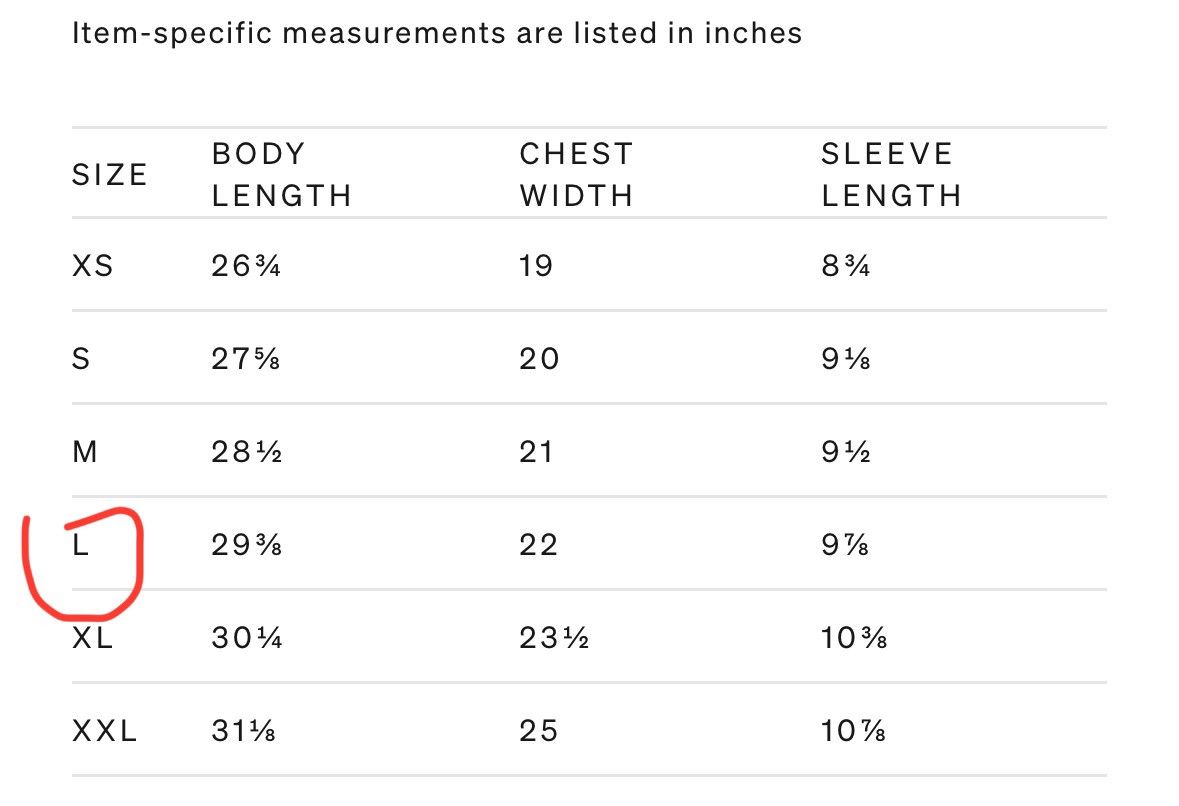Click the item-specific measurements heading text
This screenshot has height=806, width=1179.
437,33
